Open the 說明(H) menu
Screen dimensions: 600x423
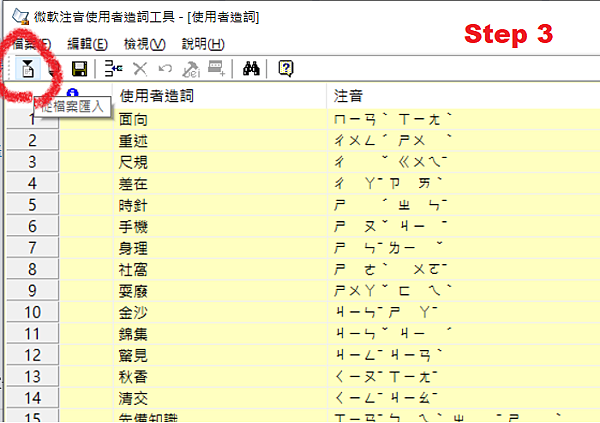pos(203,44)
